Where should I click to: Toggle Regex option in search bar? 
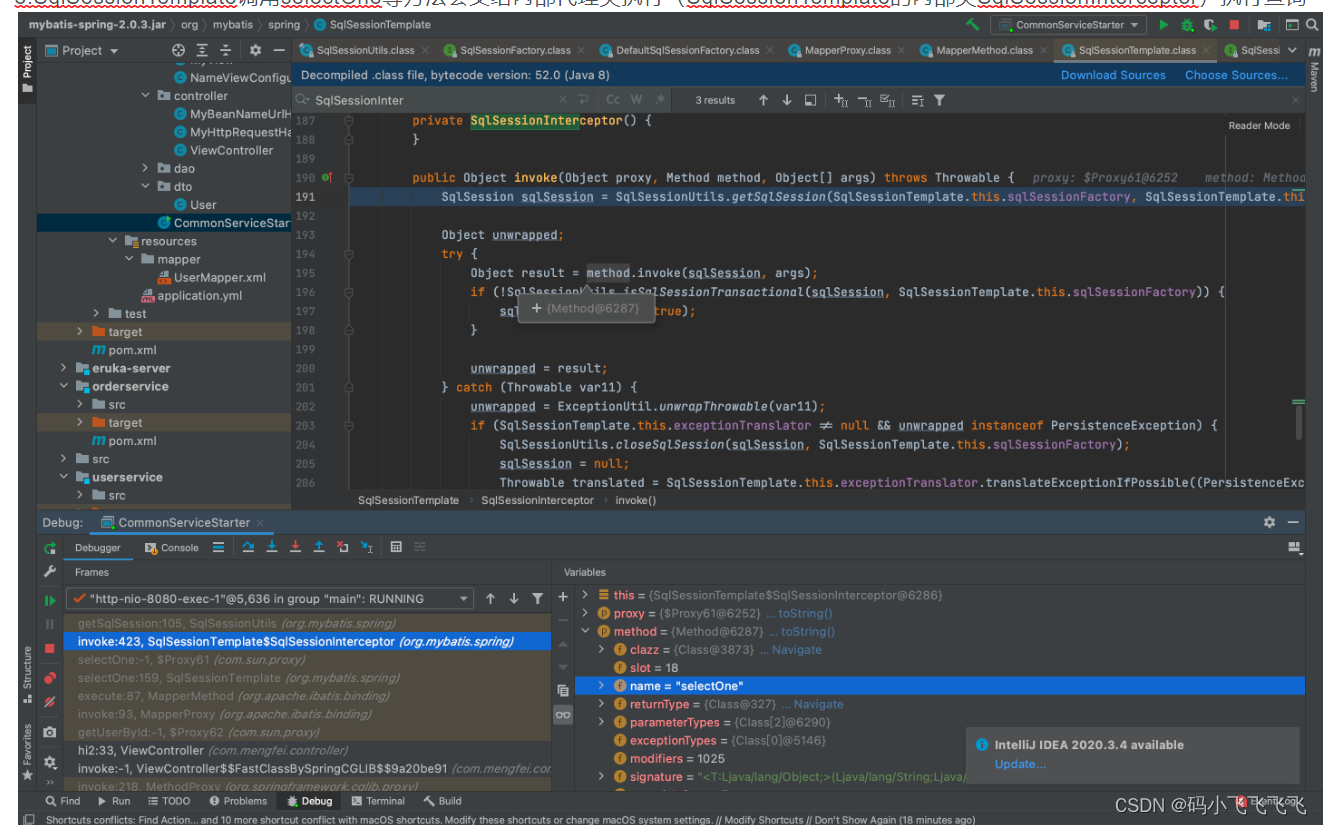660,100
